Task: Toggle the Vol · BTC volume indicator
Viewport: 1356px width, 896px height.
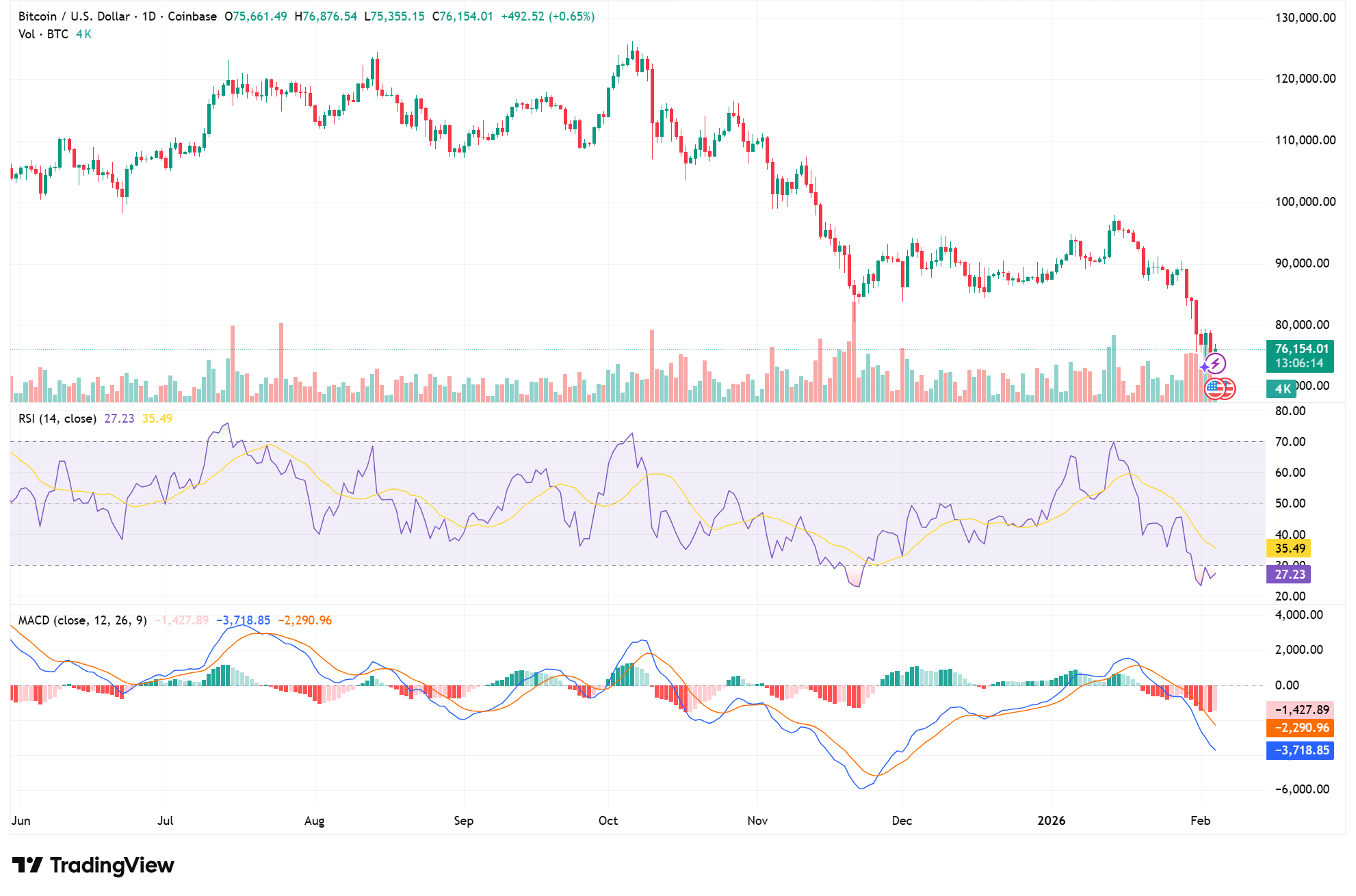Action: point(44,33)
